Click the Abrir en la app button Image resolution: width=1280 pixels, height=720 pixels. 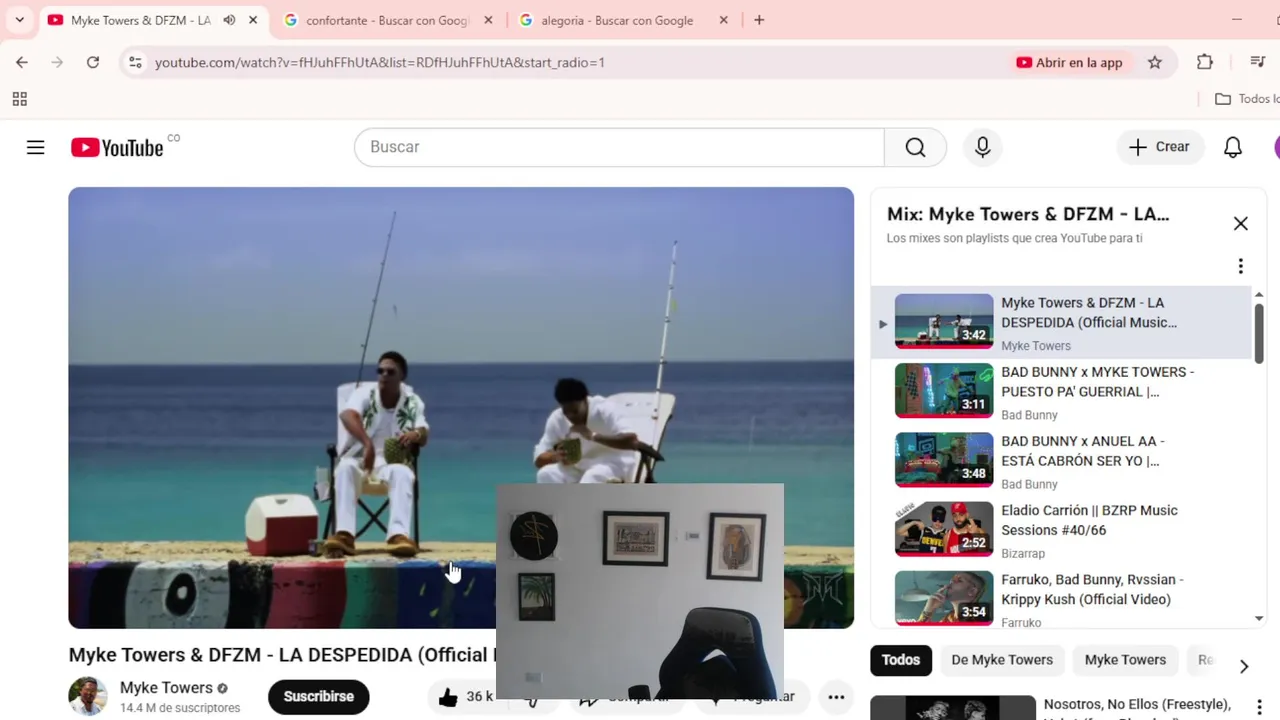coord(1069,62)
